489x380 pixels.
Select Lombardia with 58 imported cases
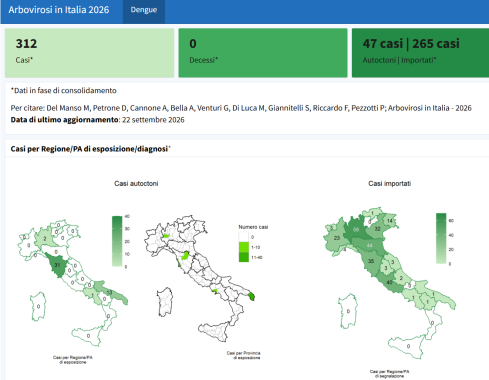(x=356, y=229)
